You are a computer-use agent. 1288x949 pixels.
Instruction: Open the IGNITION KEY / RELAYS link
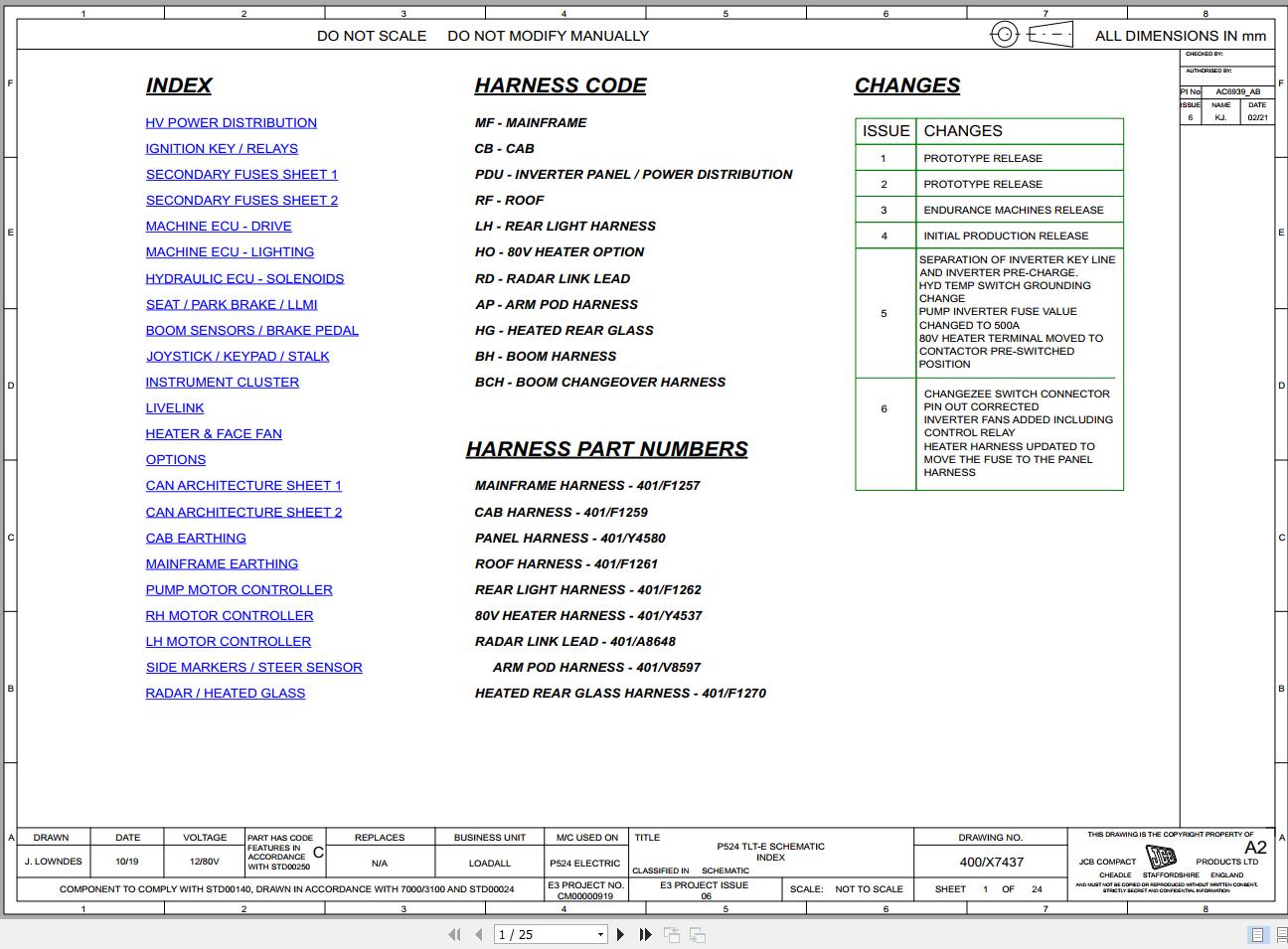tap(222, 148)
